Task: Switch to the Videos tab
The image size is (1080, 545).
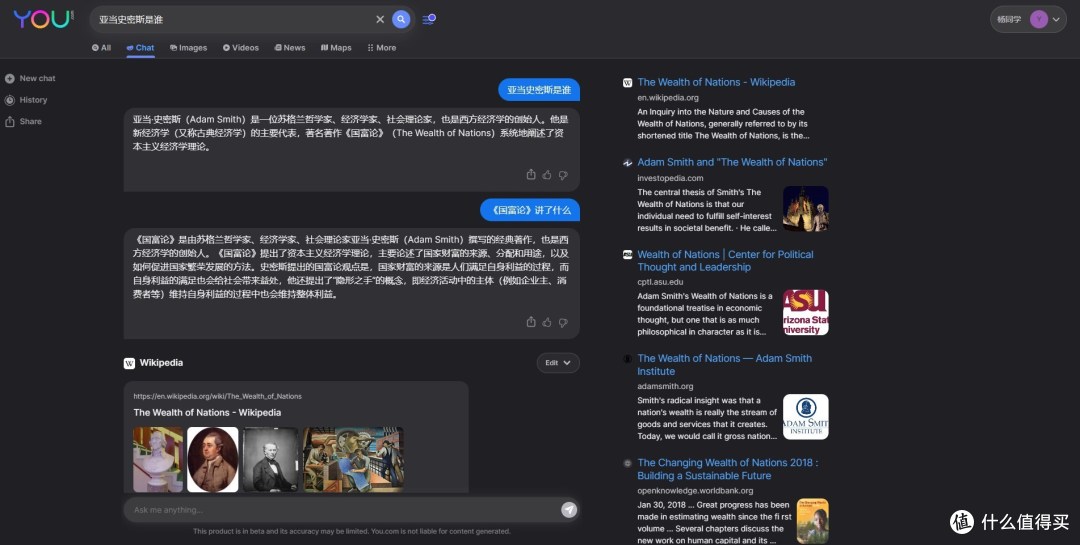Action: coord(241,48)
